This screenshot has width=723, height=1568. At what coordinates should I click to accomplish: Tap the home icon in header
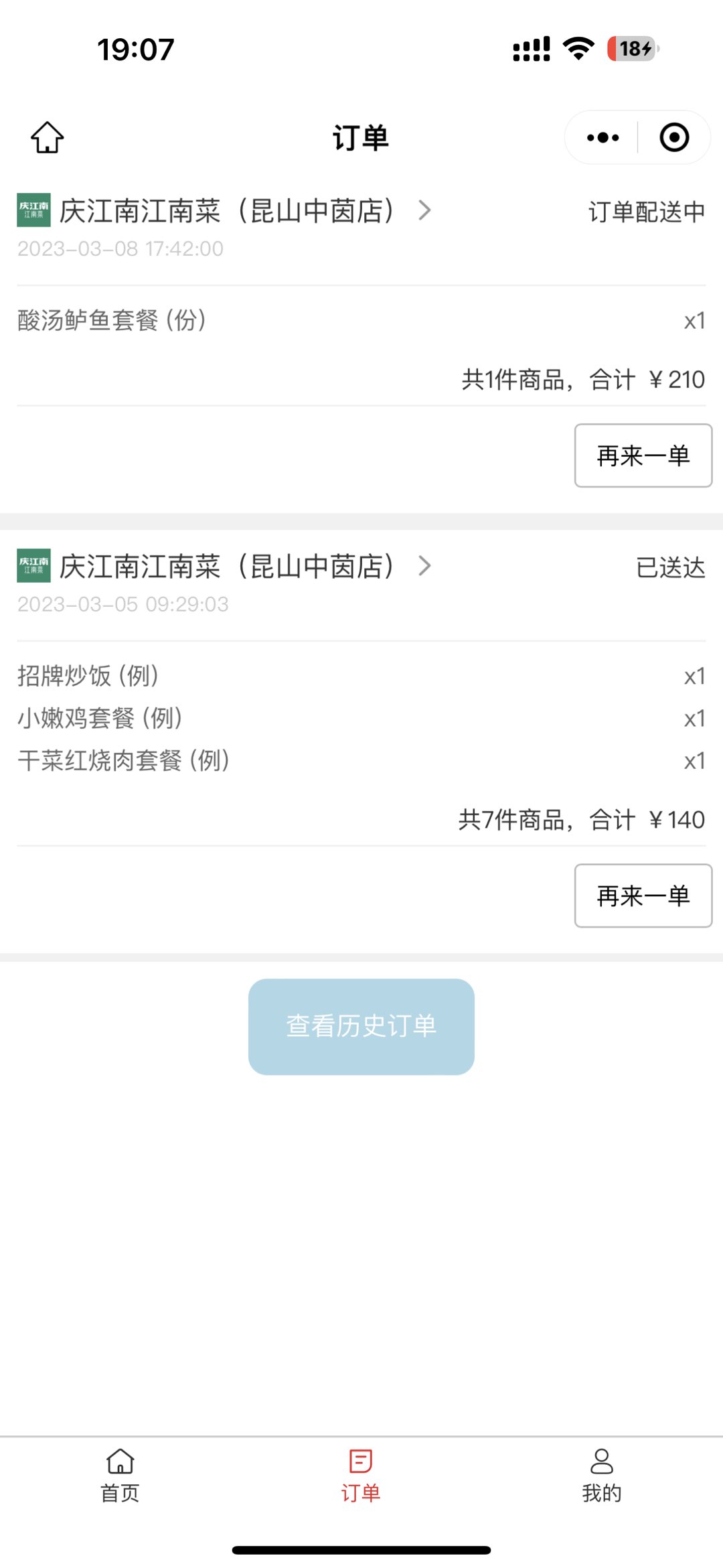click(x=48, y=137)
